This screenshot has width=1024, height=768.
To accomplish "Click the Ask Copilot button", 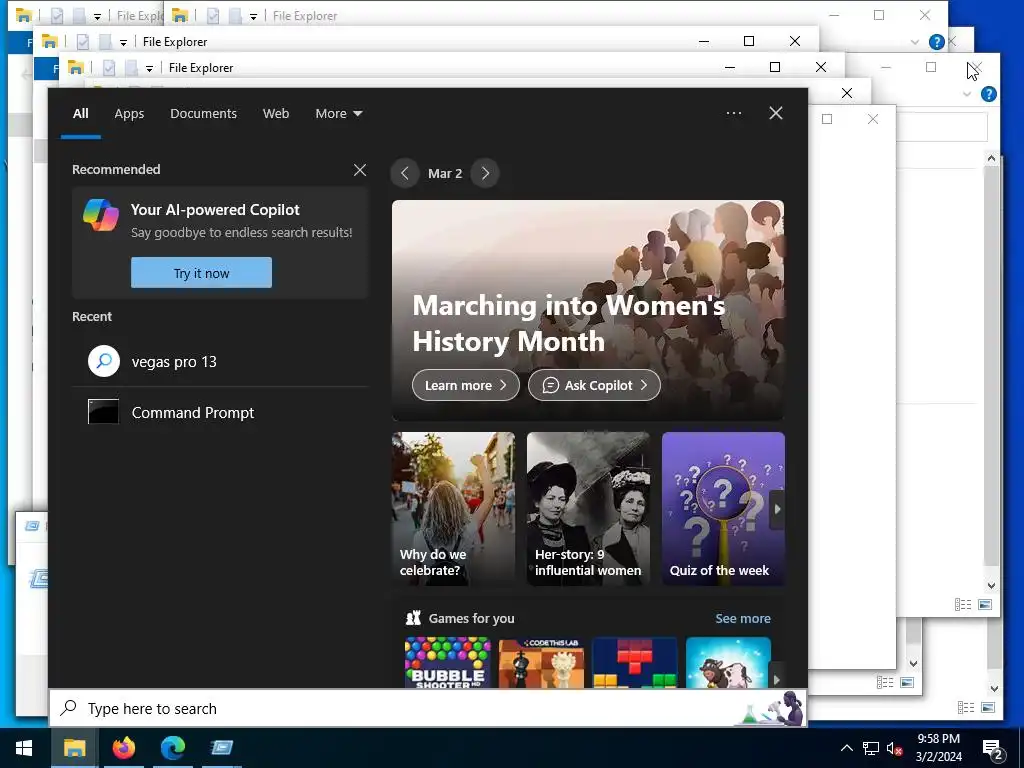I will 594,385.
